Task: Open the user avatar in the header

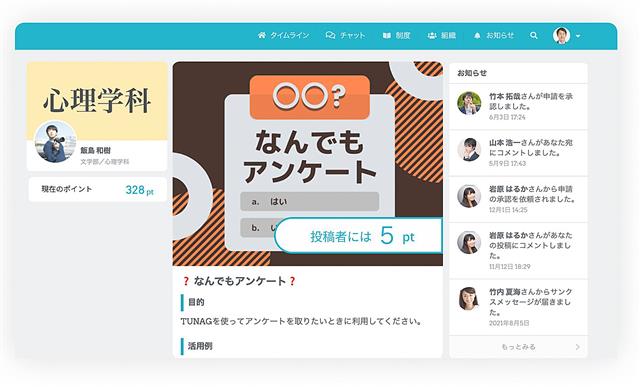Action: pyautogui.click(x=561, y=35)
